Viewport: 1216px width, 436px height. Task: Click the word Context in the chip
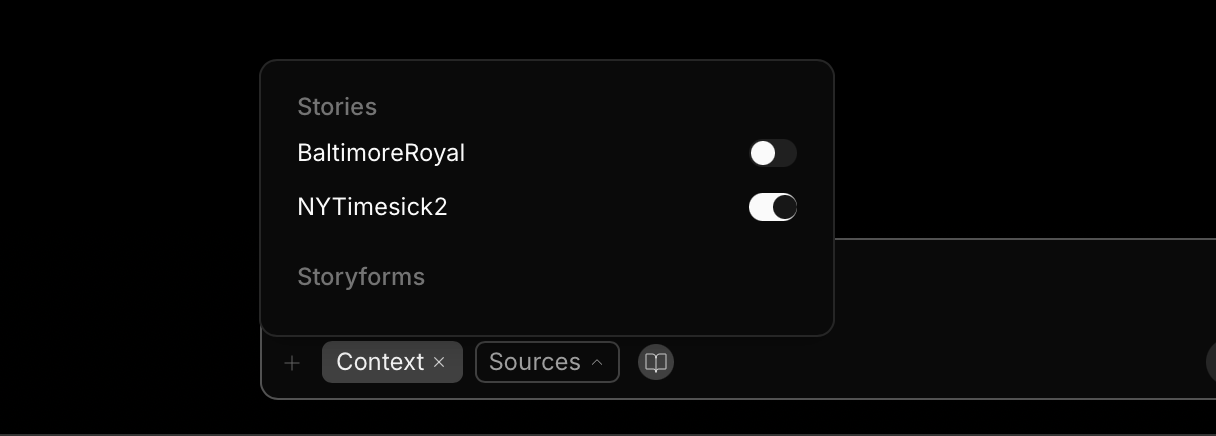point(380,362)
